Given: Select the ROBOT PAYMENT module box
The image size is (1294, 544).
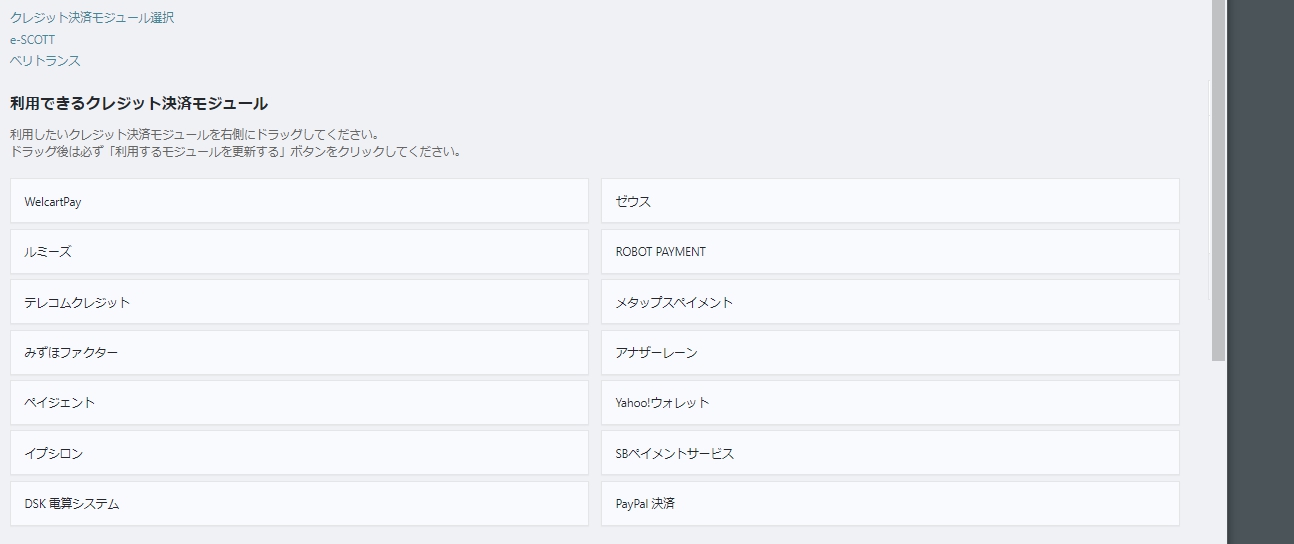Looking at the screenshot, I should (x=890, y=252).
